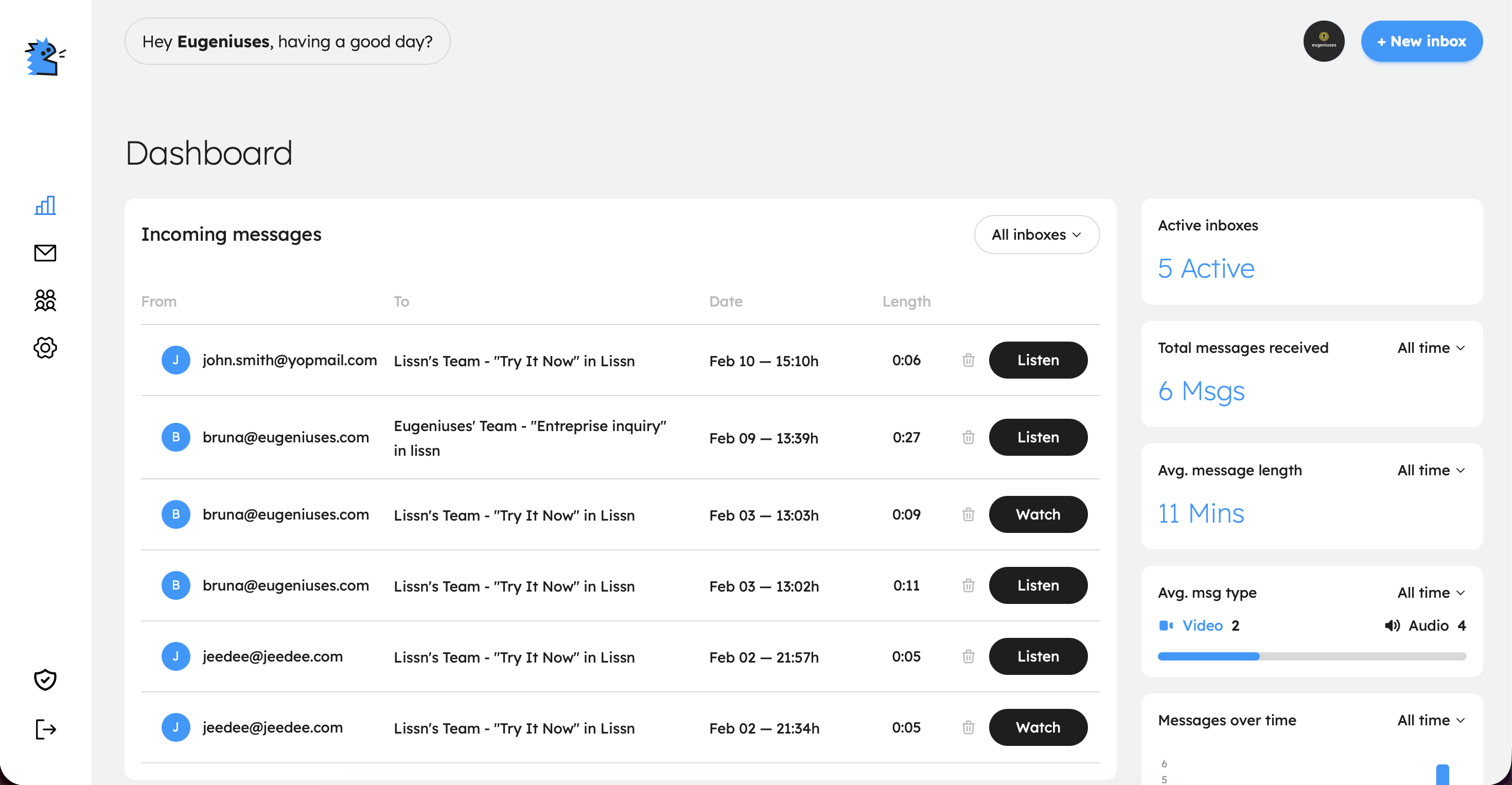Delete john.smith's message via trash icon
Screen dimensions: 1512x785
pyautogui.click(x=968, y=361)
